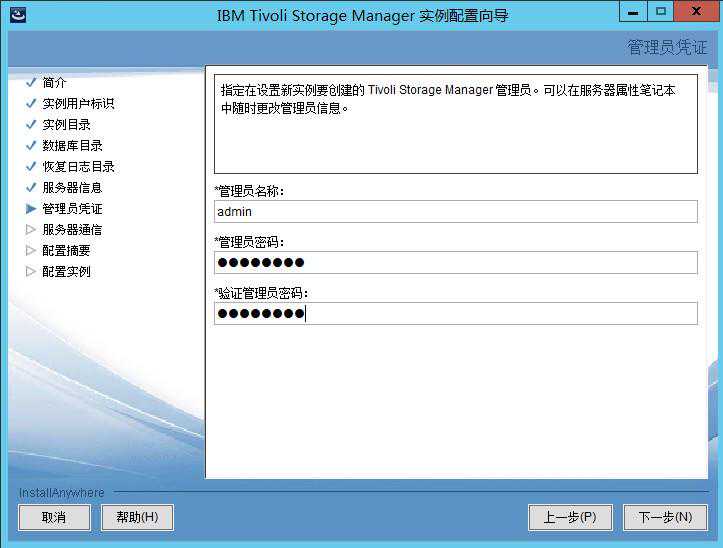Click the description text box at top
This screenshot has width=723, height=548.
[x=455, y=125]
